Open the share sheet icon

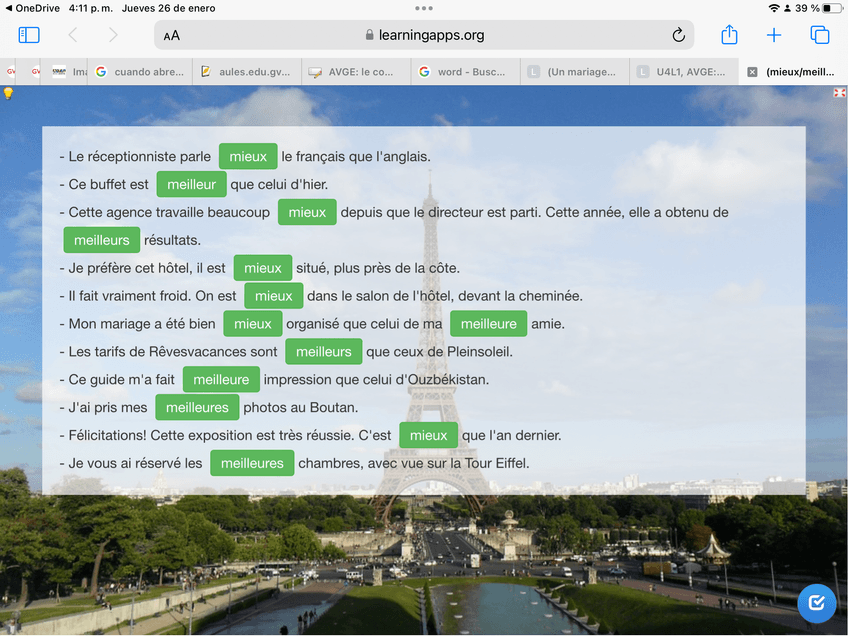pos(729,35)
